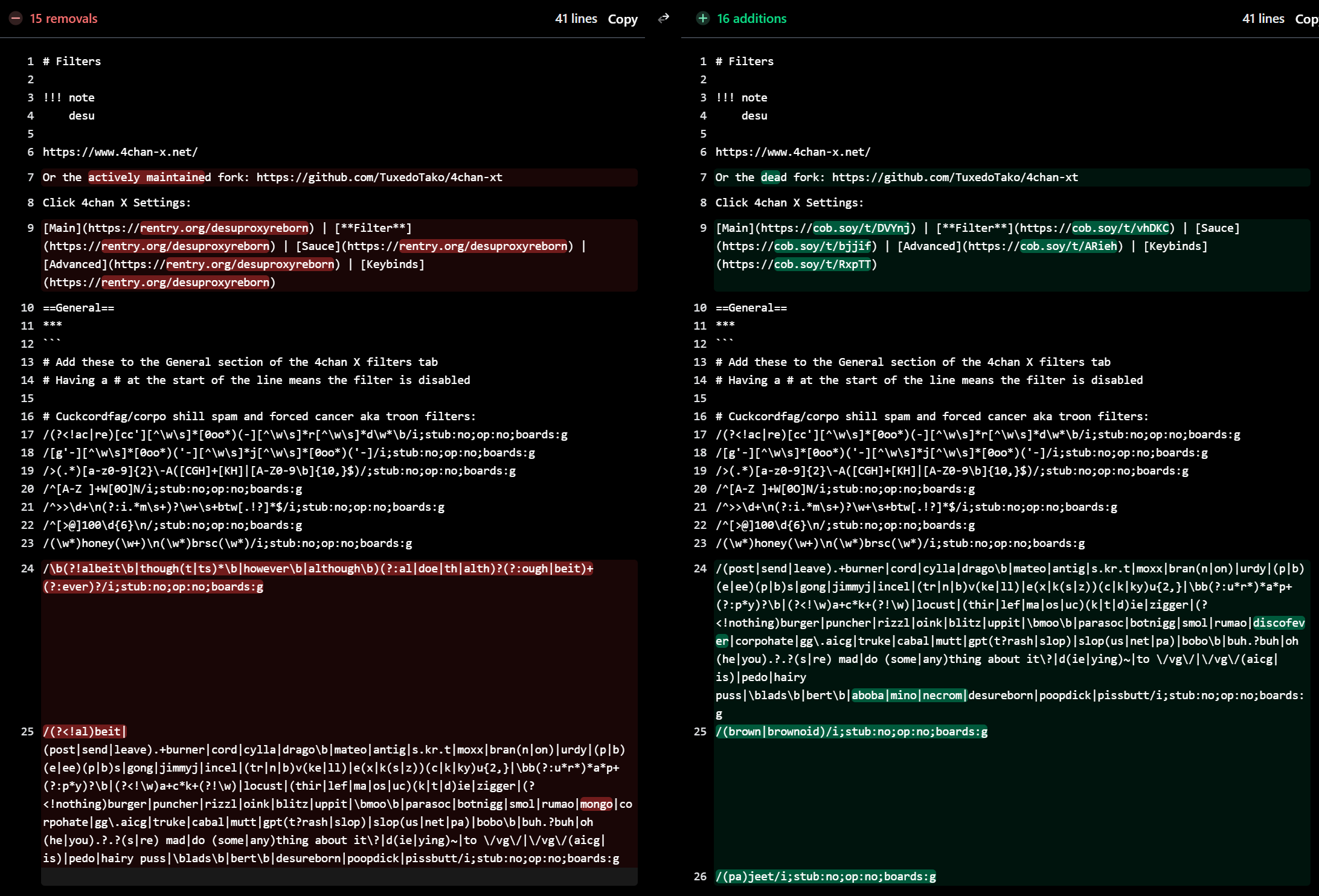Click the 4chan-x.net URL in left pane
1319x896 pixels.
pos(120,152)
